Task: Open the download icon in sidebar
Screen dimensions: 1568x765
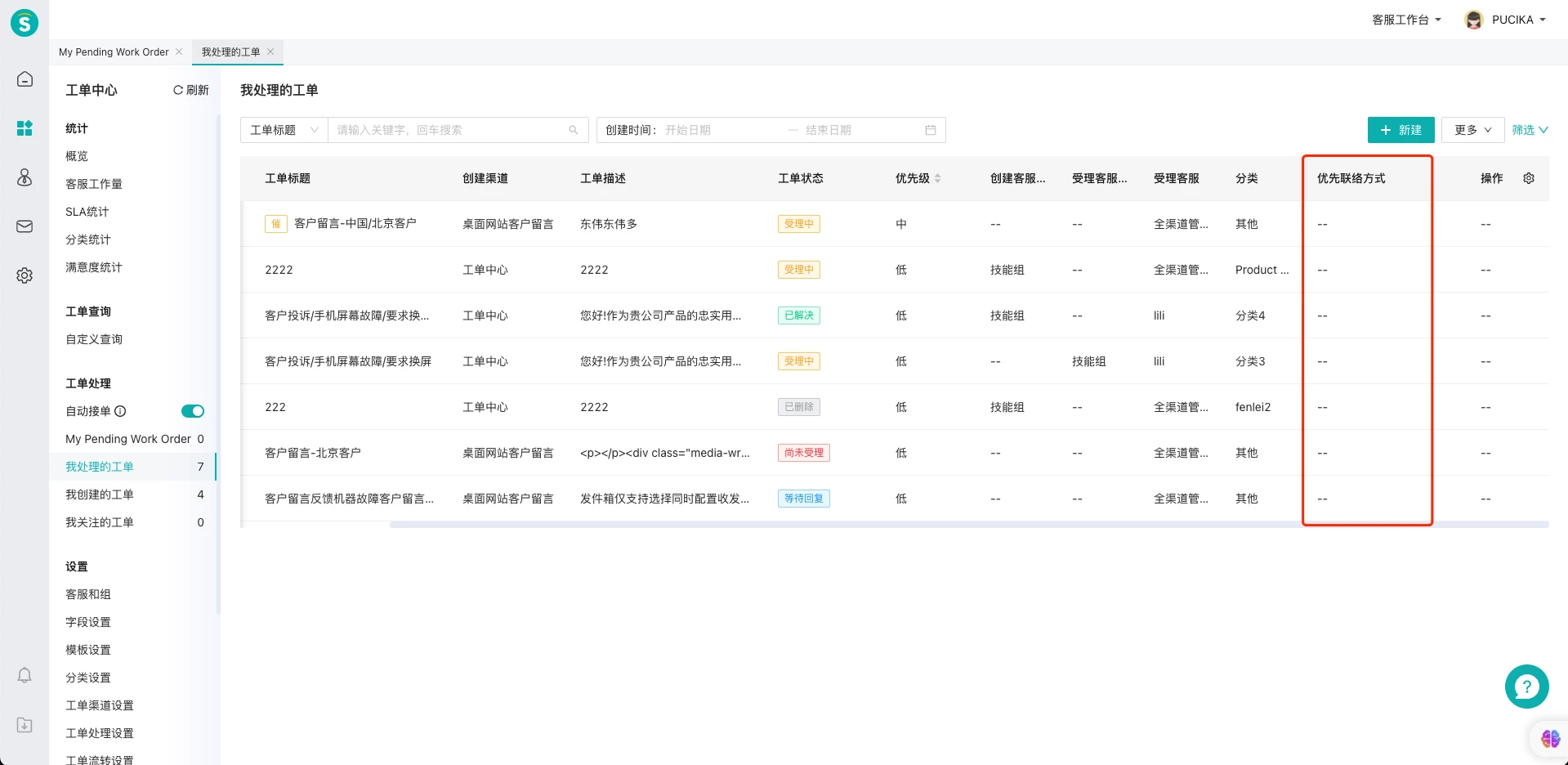Action: point(25,725)
